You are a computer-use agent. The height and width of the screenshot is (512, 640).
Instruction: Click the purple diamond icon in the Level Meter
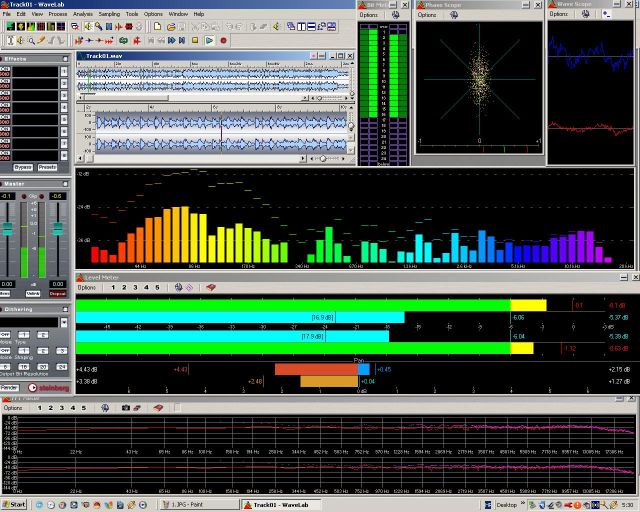[189, 287]
